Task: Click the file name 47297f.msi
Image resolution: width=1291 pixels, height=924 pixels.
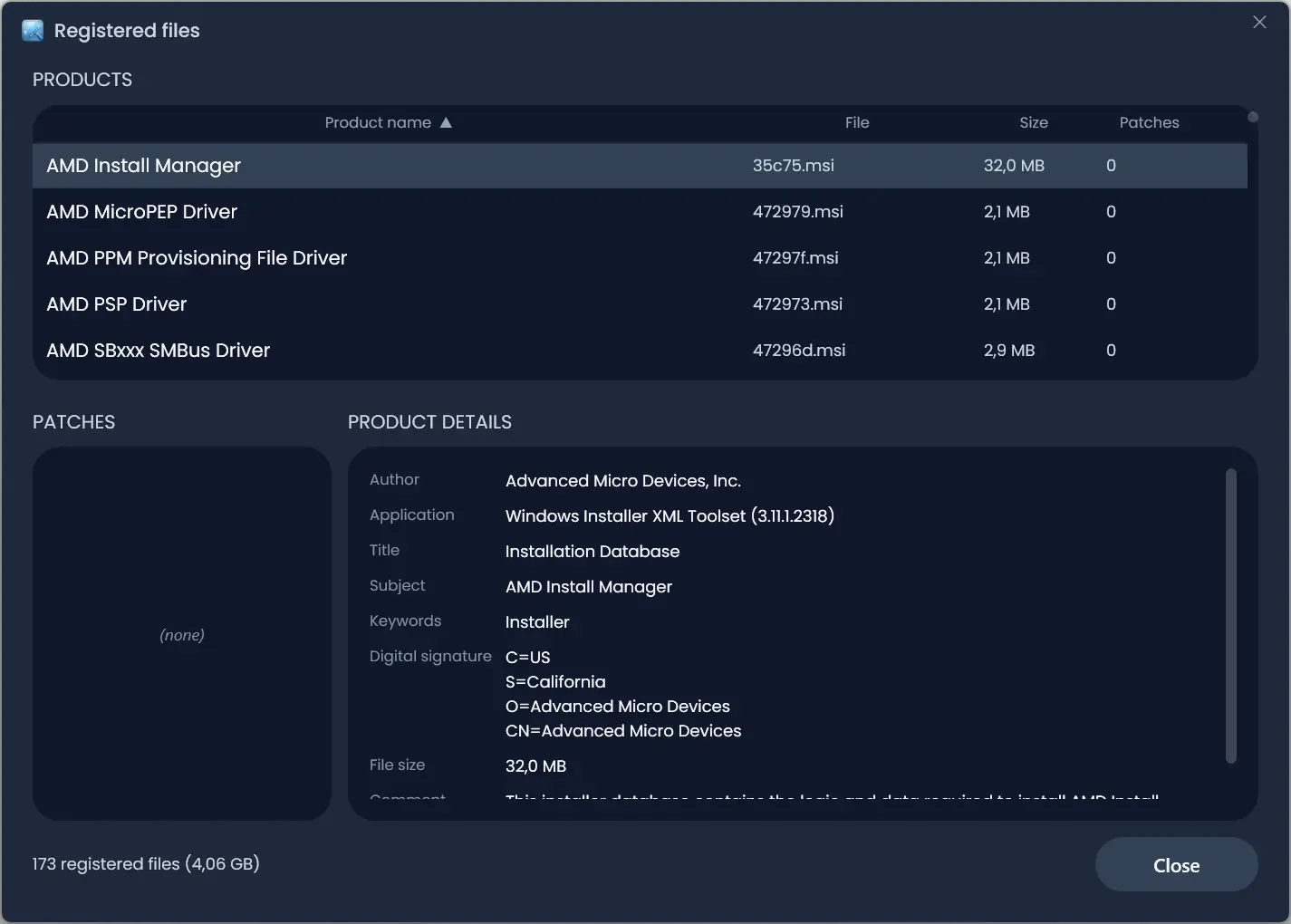Action: pos(795,258)
